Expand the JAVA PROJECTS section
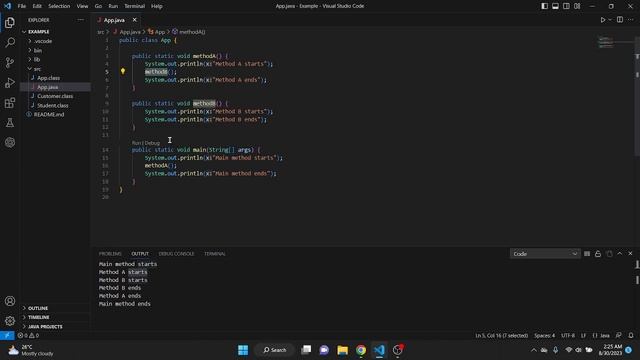This screenshot has height=360, width=640. pyautogui.click(x=56, y=327)
